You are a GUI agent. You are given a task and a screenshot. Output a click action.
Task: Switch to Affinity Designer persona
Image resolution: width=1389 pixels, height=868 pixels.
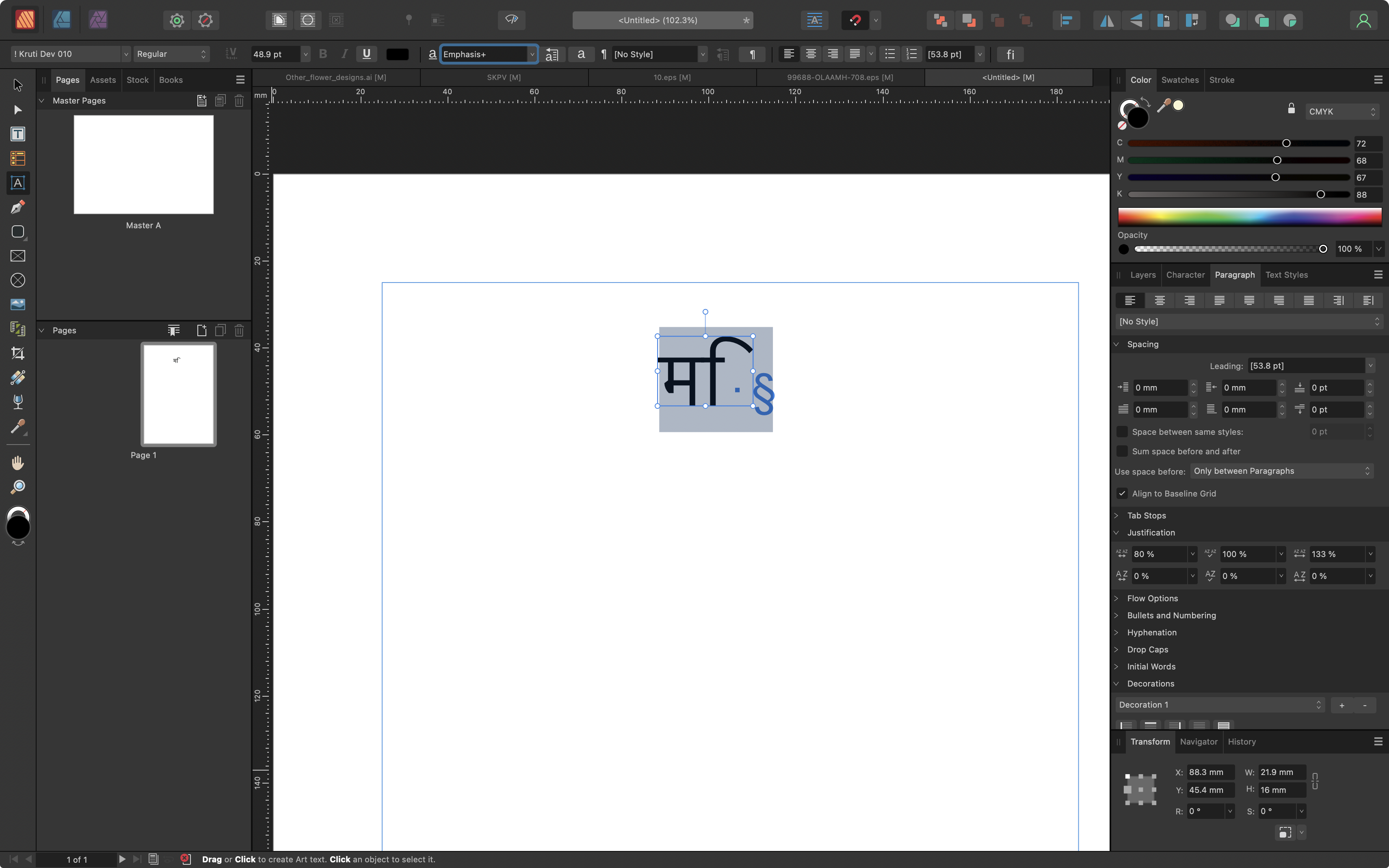61,20
